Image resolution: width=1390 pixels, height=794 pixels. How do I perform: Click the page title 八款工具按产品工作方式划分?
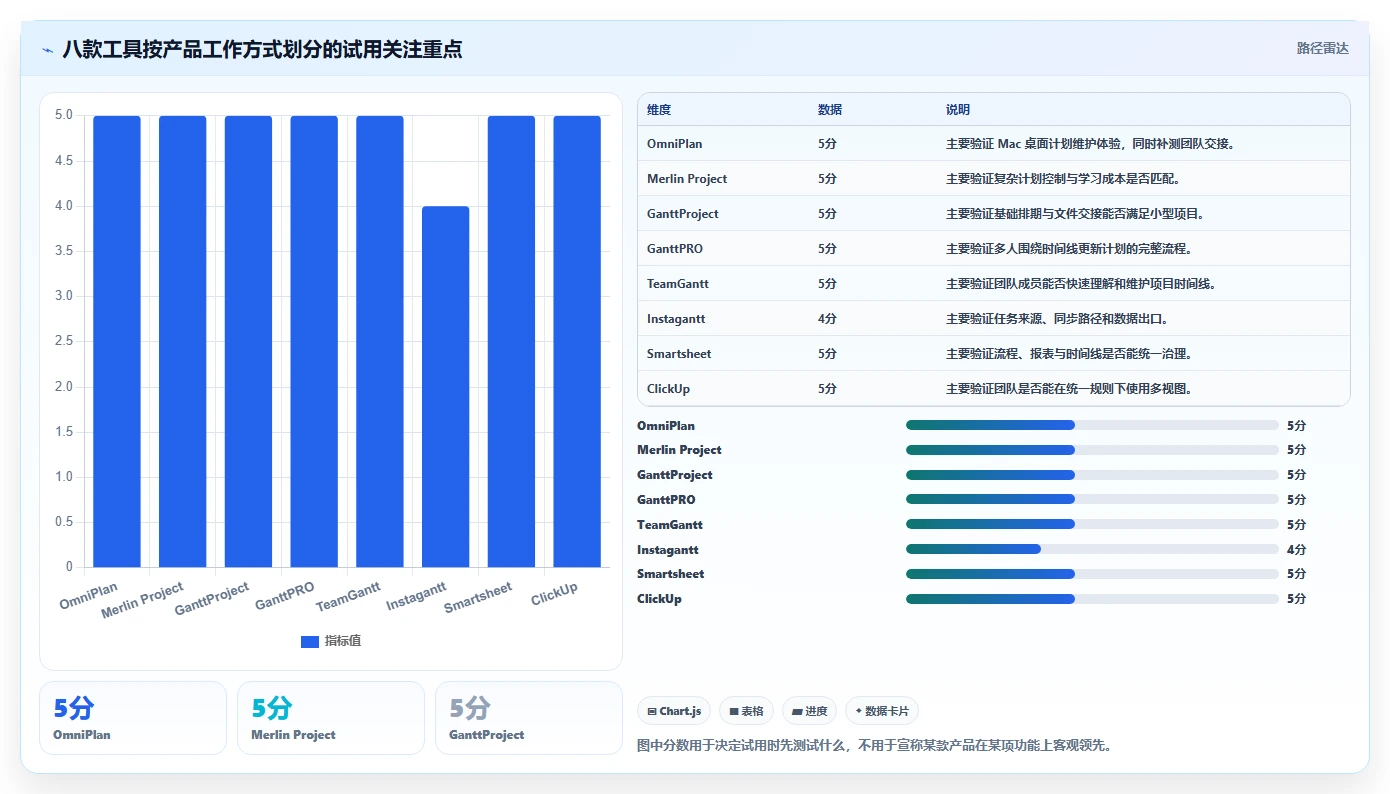click(262, 49)
